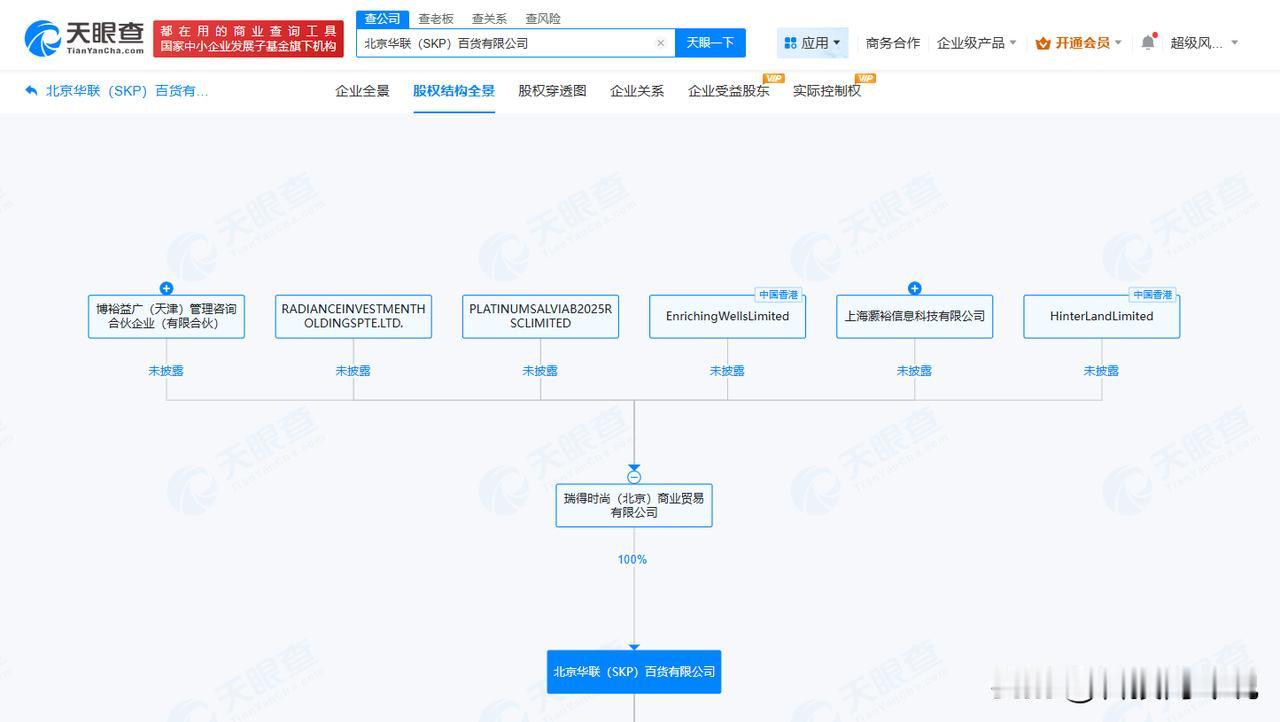Image resolution: width=1280 pixels, height=722 pixels.
Task: Collapse 瑞得时尚 node minus icon
Action: pyautogui.click(x=634, y=476)
